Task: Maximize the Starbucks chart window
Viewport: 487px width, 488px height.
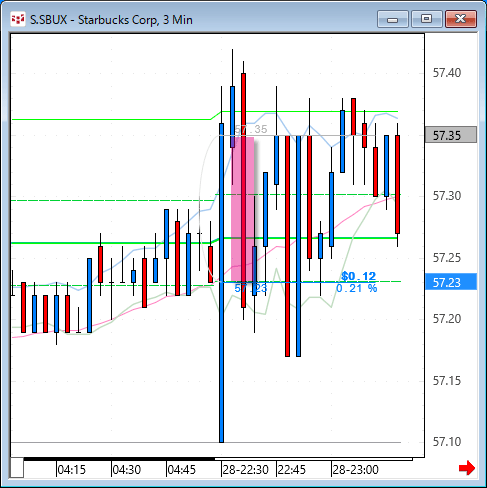Action: [x=426, y=19]
